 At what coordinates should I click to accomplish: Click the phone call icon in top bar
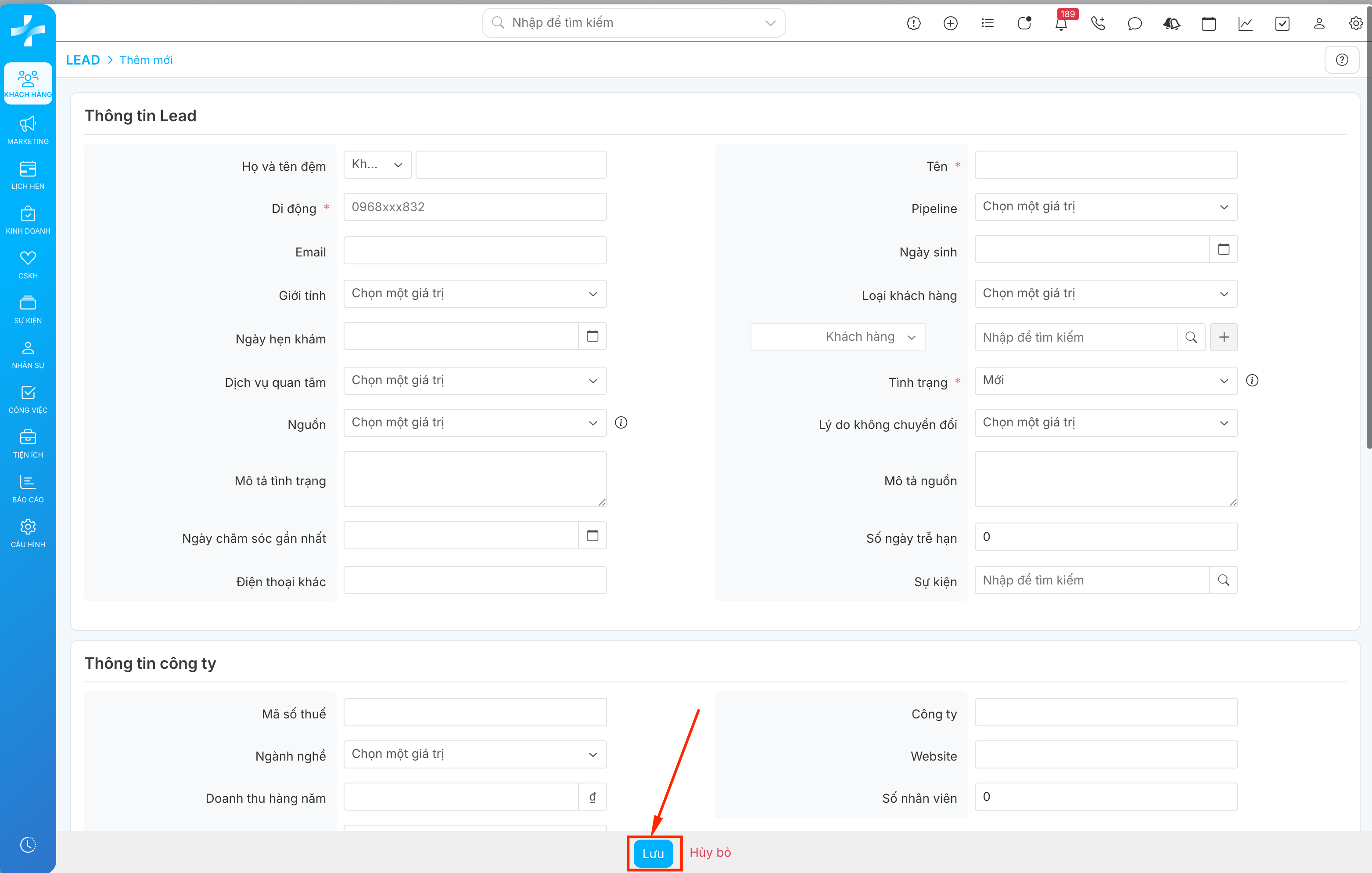pos(1097,23)
